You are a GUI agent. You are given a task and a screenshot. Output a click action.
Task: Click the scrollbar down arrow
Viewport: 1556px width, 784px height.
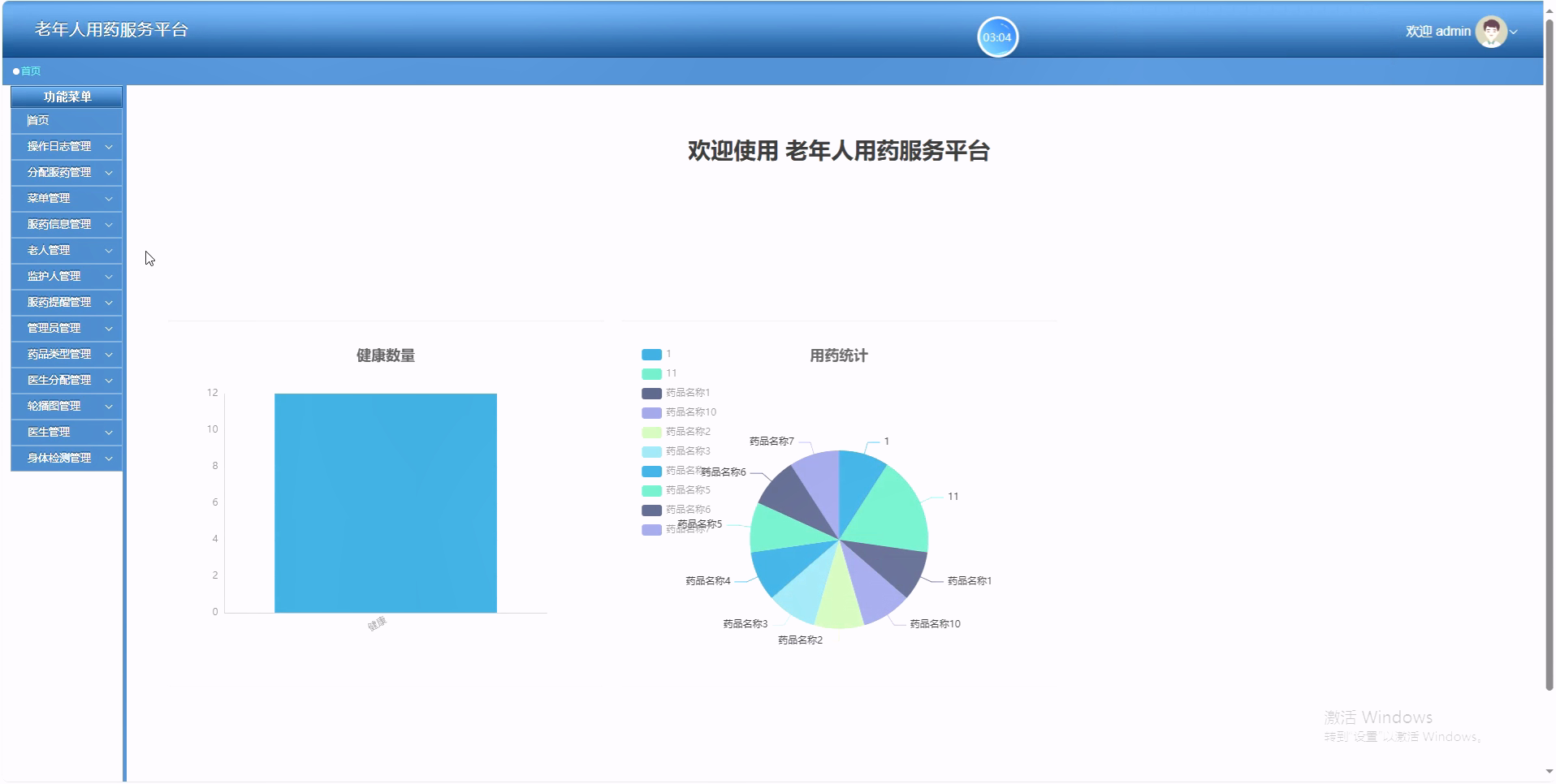pos(1549,772)
